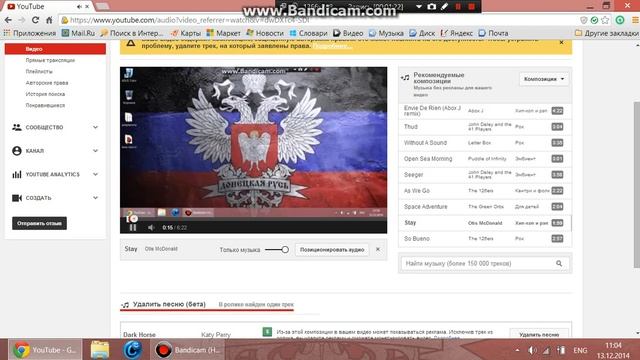Click Отправить отзыв button
640x360 pixels.
pyautogui.click(x=39, y=223)
